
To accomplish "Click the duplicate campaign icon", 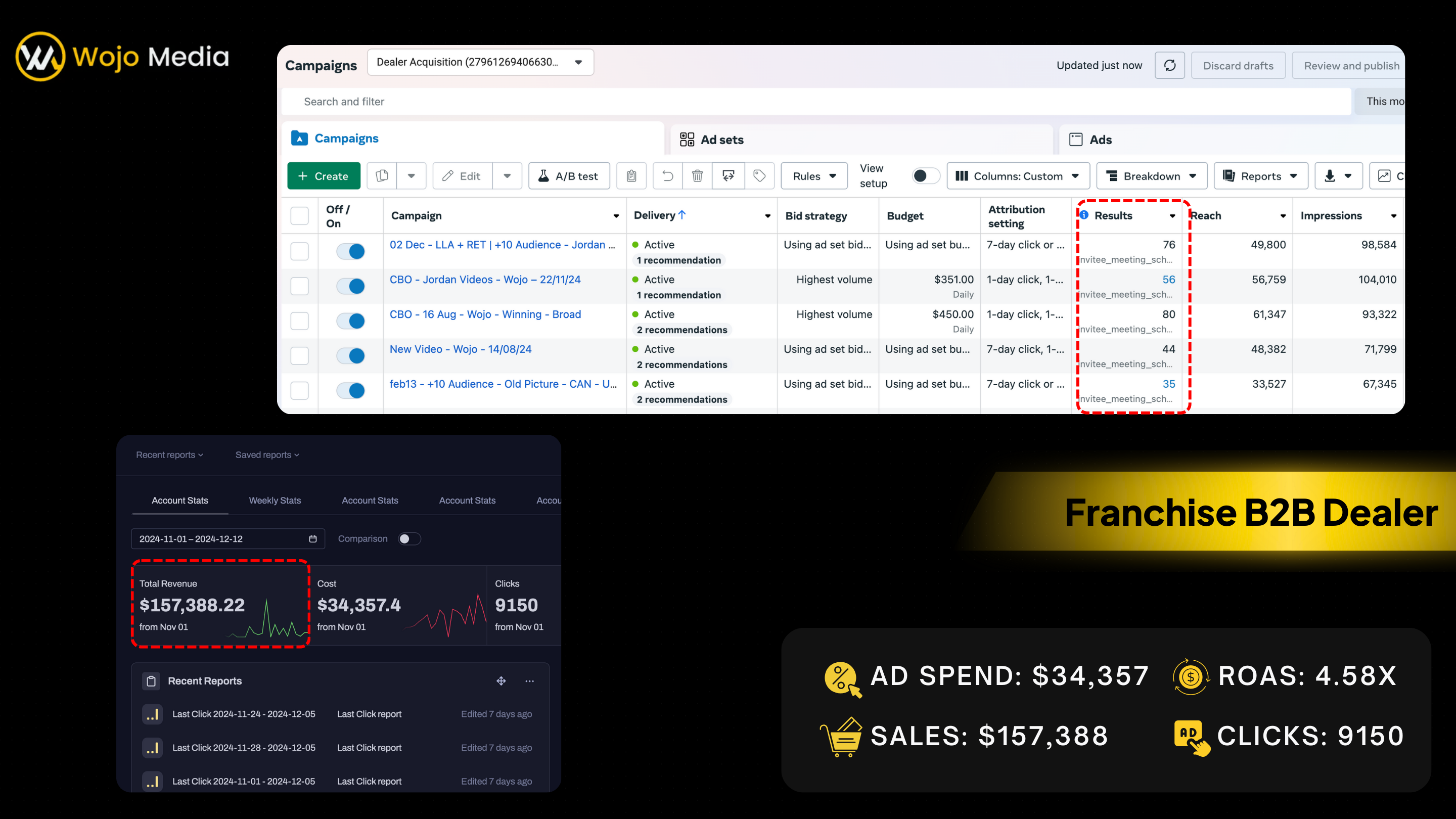I will [x=382, y=176].
